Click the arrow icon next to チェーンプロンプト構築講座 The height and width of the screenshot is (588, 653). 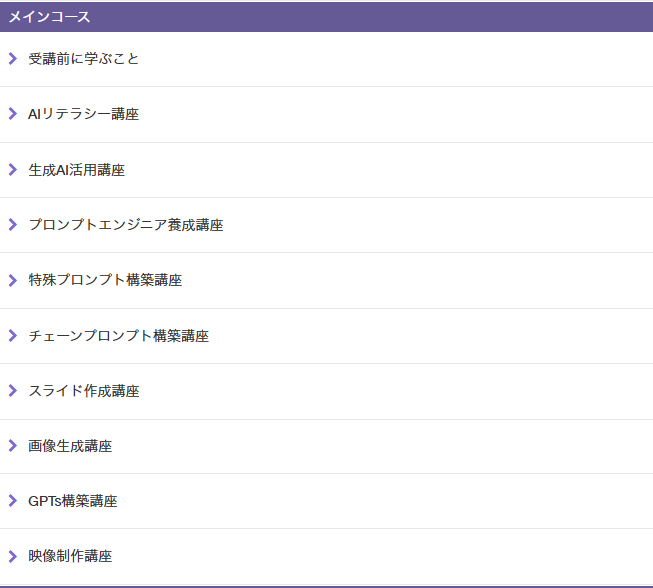pos(13,336)
